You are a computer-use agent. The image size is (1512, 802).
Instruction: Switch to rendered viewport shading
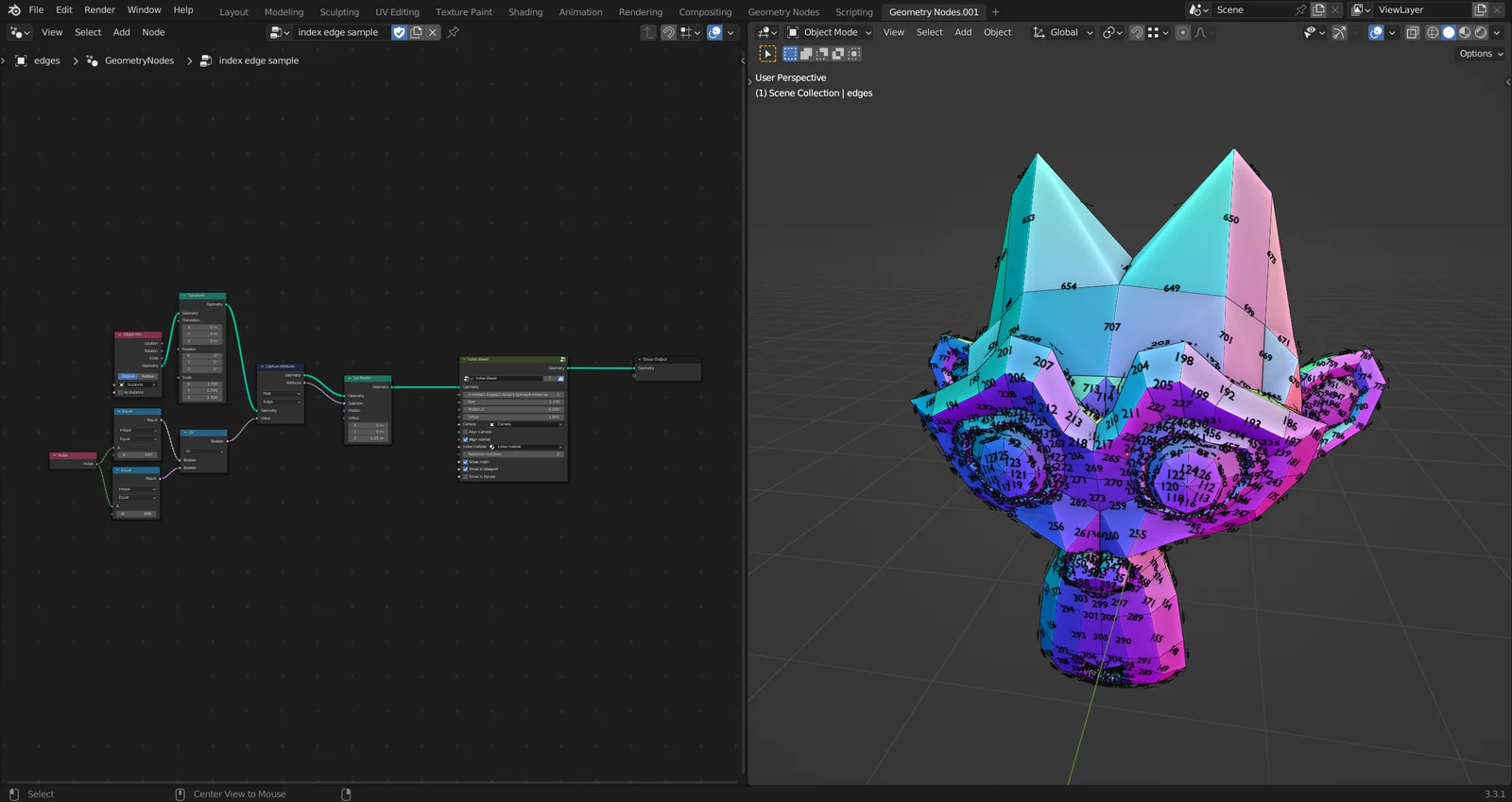pos(1481,32)
